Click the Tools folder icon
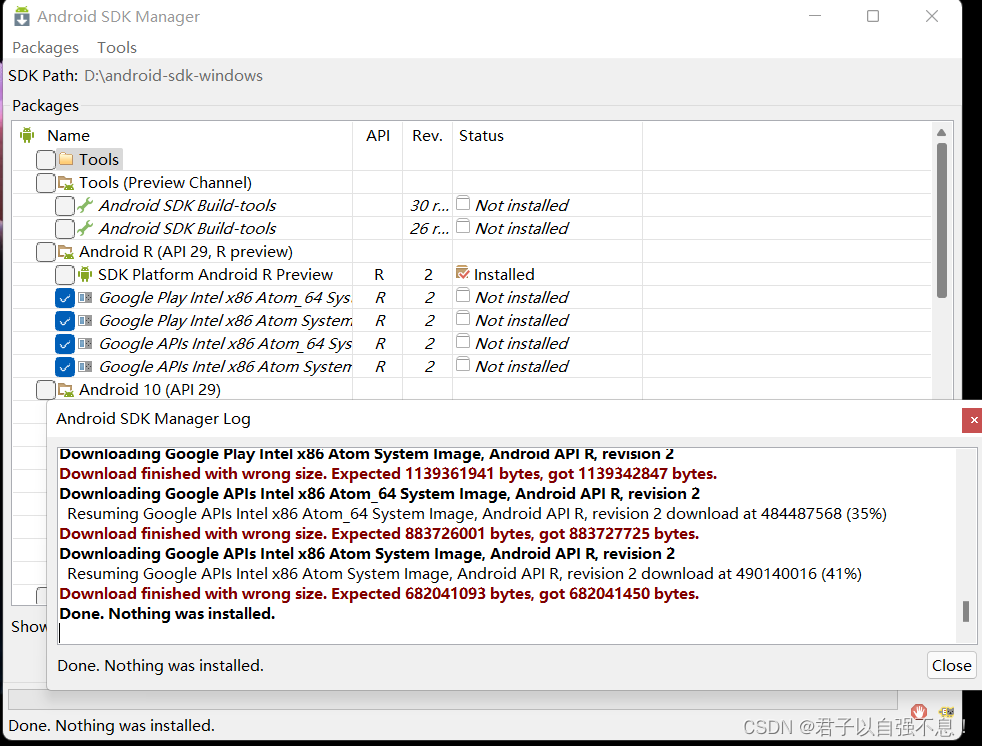Screen dimensions: 982x746 click(66, 159)
